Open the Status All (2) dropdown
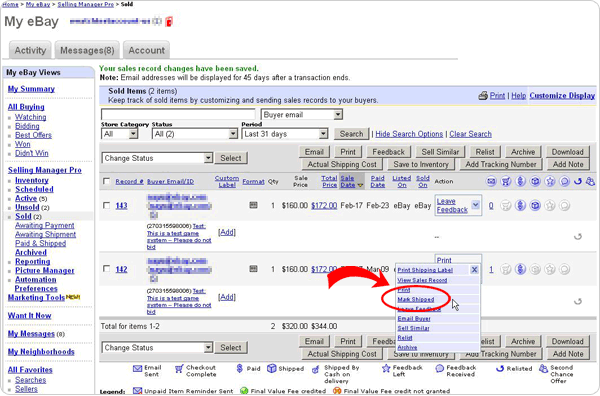The image size is (600, 396). coord(195,134)
